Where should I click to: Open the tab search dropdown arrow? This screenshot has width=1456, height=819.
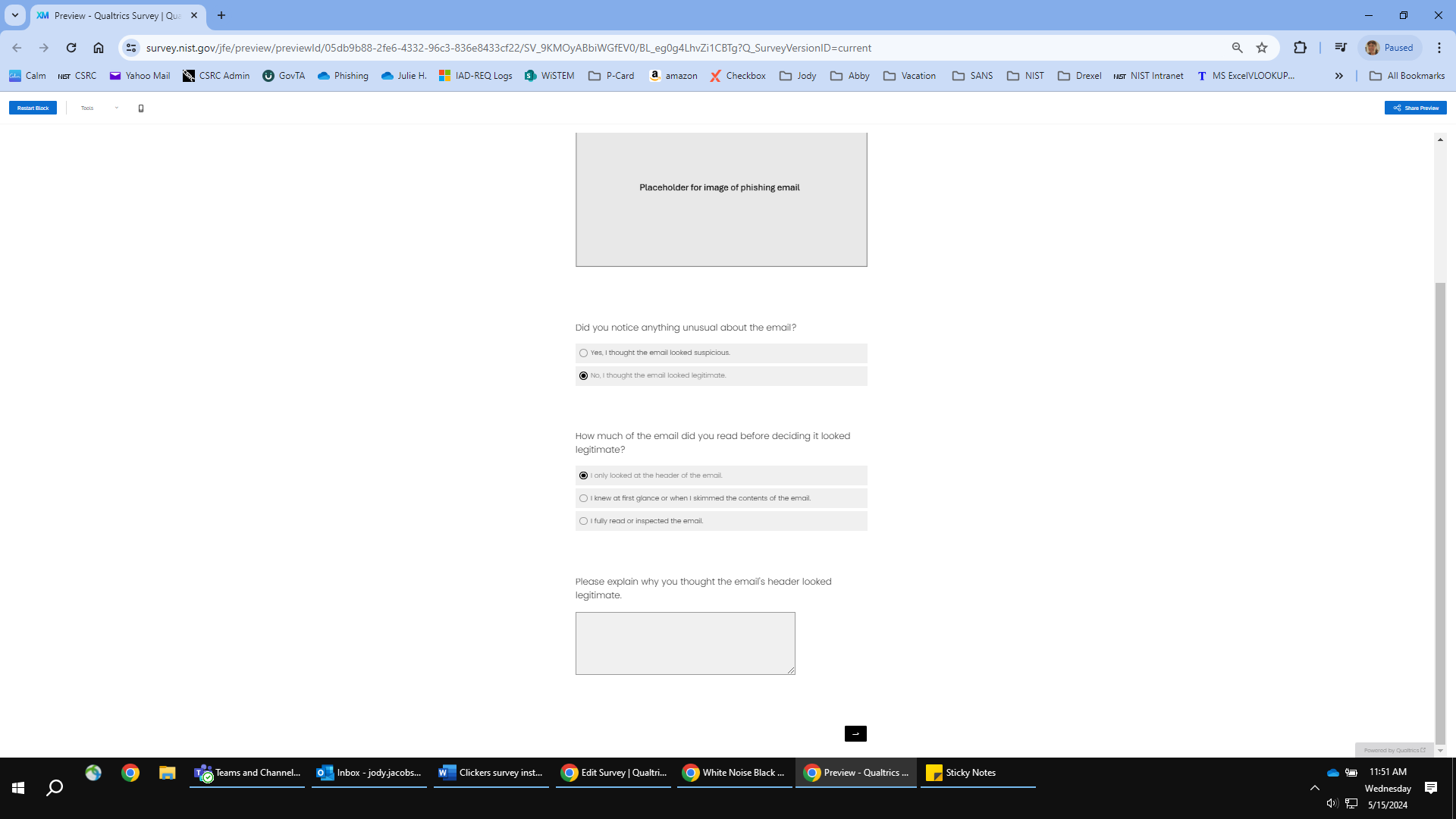(14, 15)
